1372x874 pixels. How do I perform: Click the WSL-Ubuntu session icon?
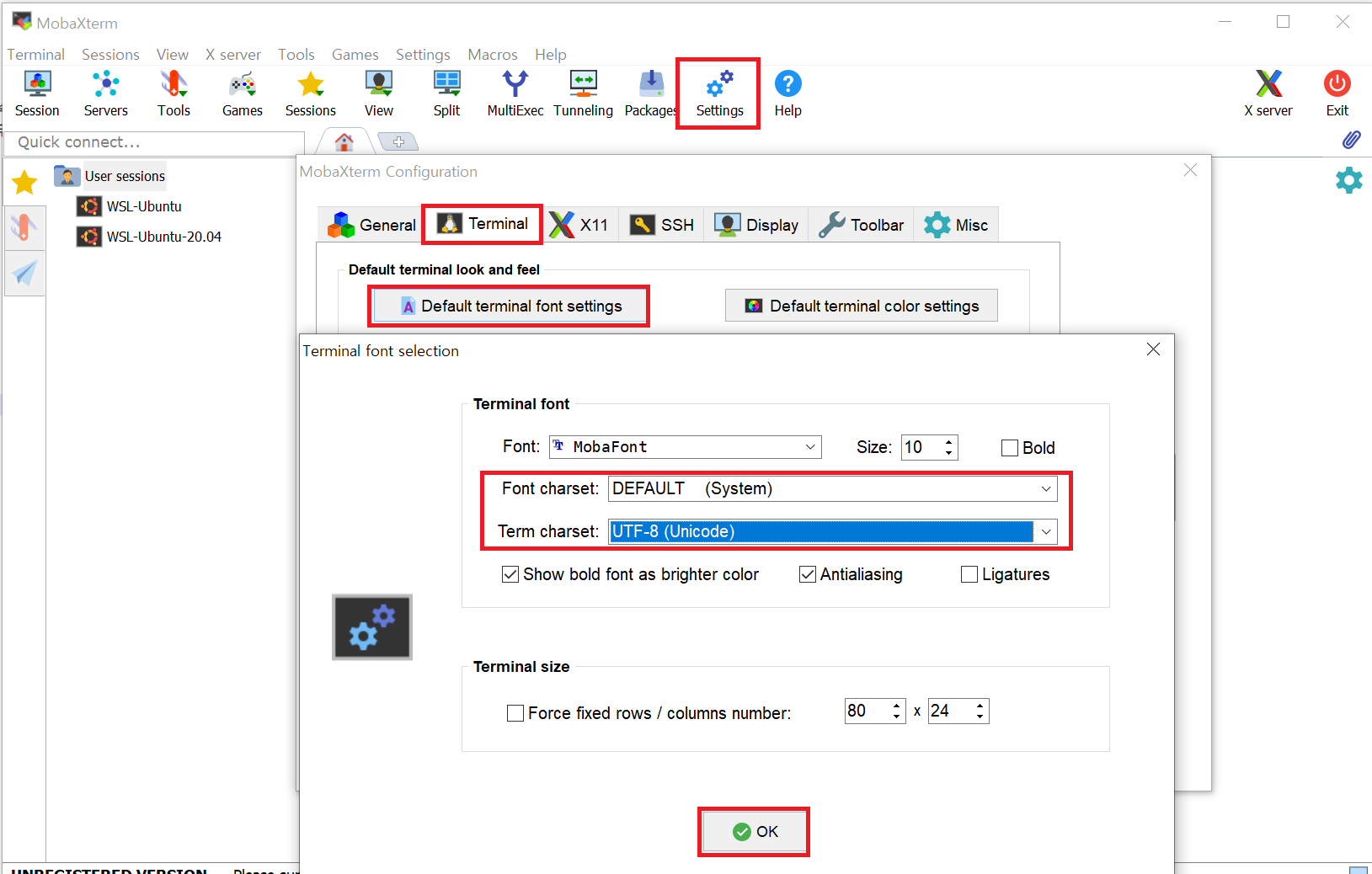(88, 206)
